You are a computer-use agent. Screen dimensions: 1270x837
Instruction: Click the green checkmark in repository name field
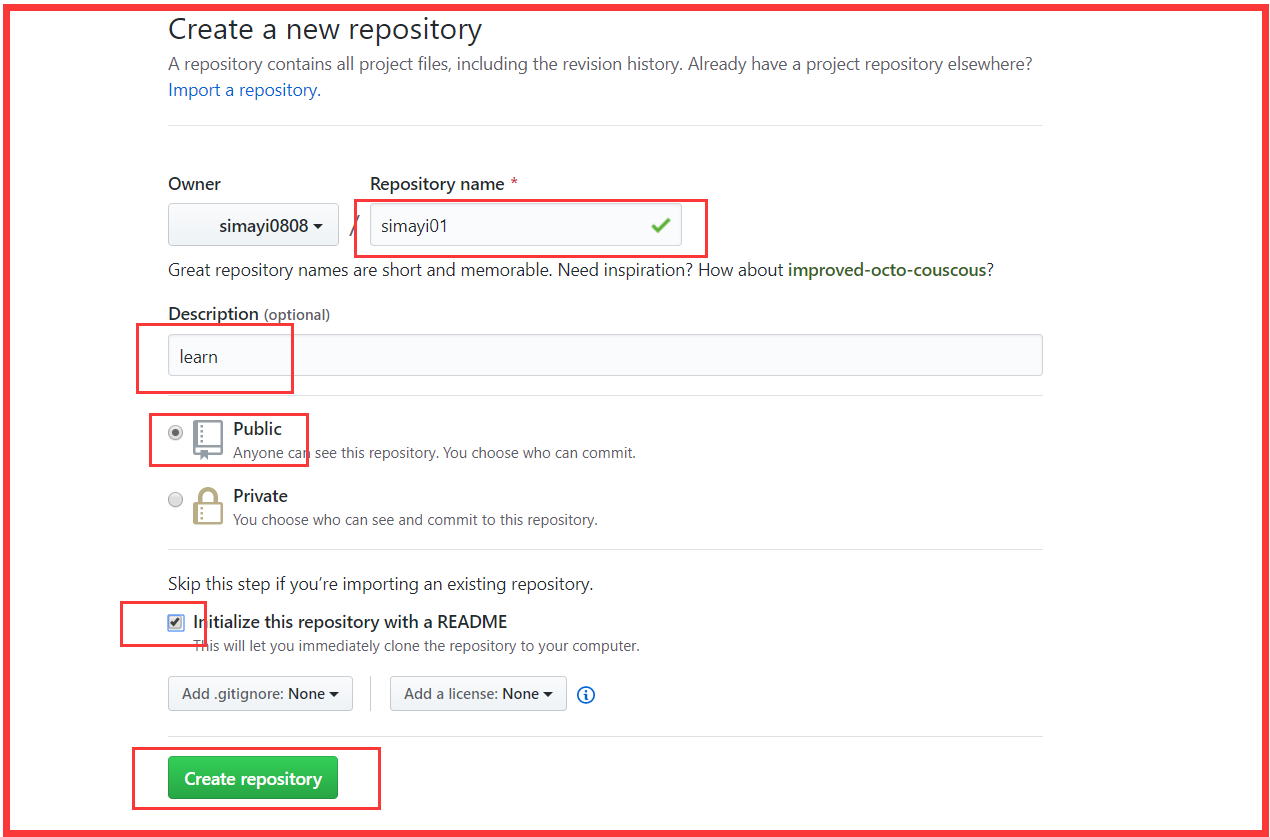coord(660,225)
